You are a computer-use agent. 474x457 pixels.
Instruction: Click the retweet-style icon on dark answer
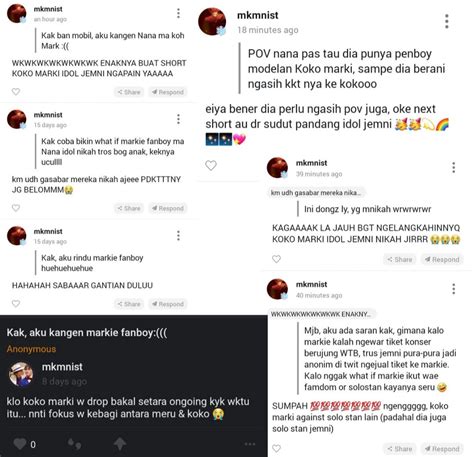(74, 444)
